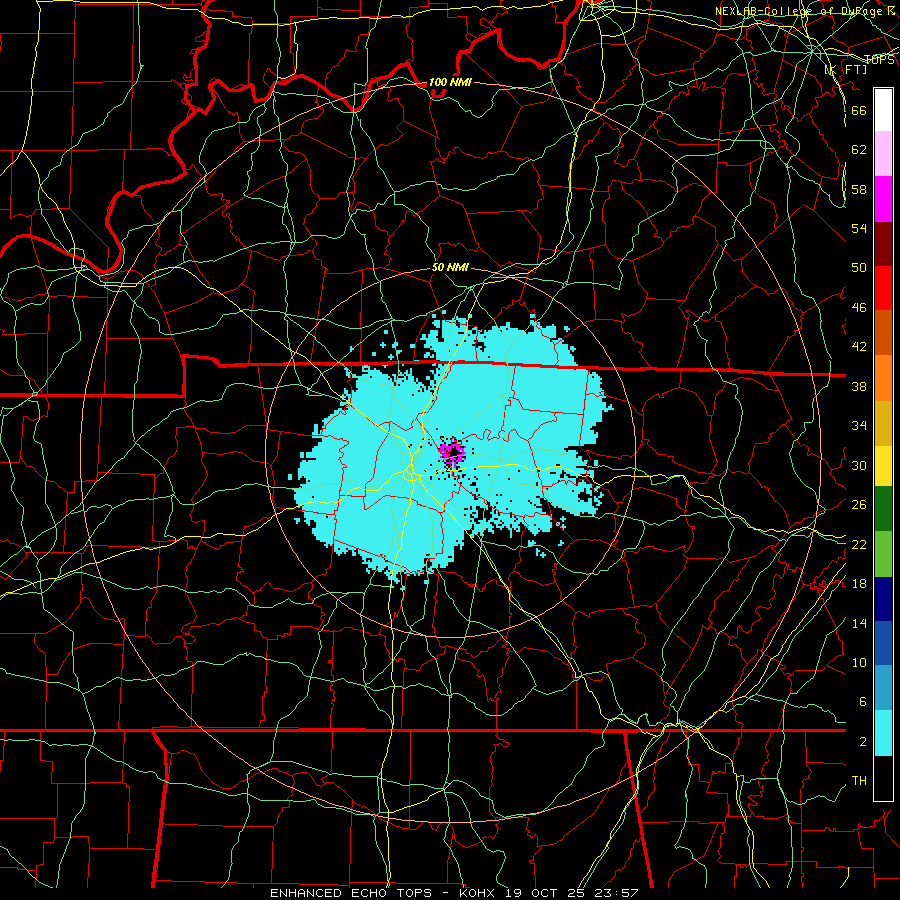Click the dark red (maroon) legend swatch
This screenshot has width=900, height=900.
click(883, 244)
